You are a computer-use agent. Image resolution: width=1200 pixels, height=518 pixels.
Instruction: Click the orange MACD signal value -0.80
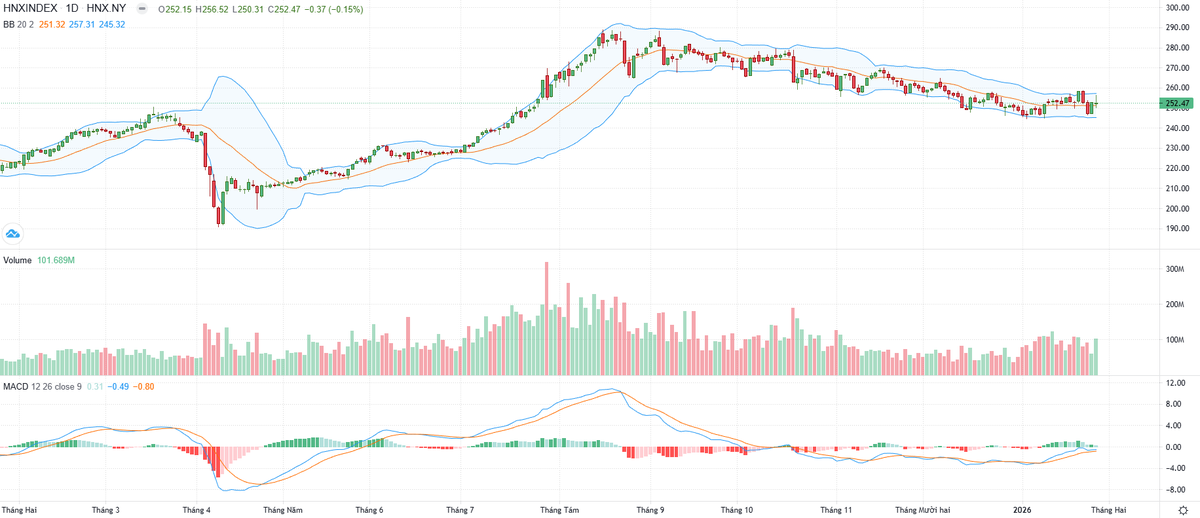tap(146, 387)
